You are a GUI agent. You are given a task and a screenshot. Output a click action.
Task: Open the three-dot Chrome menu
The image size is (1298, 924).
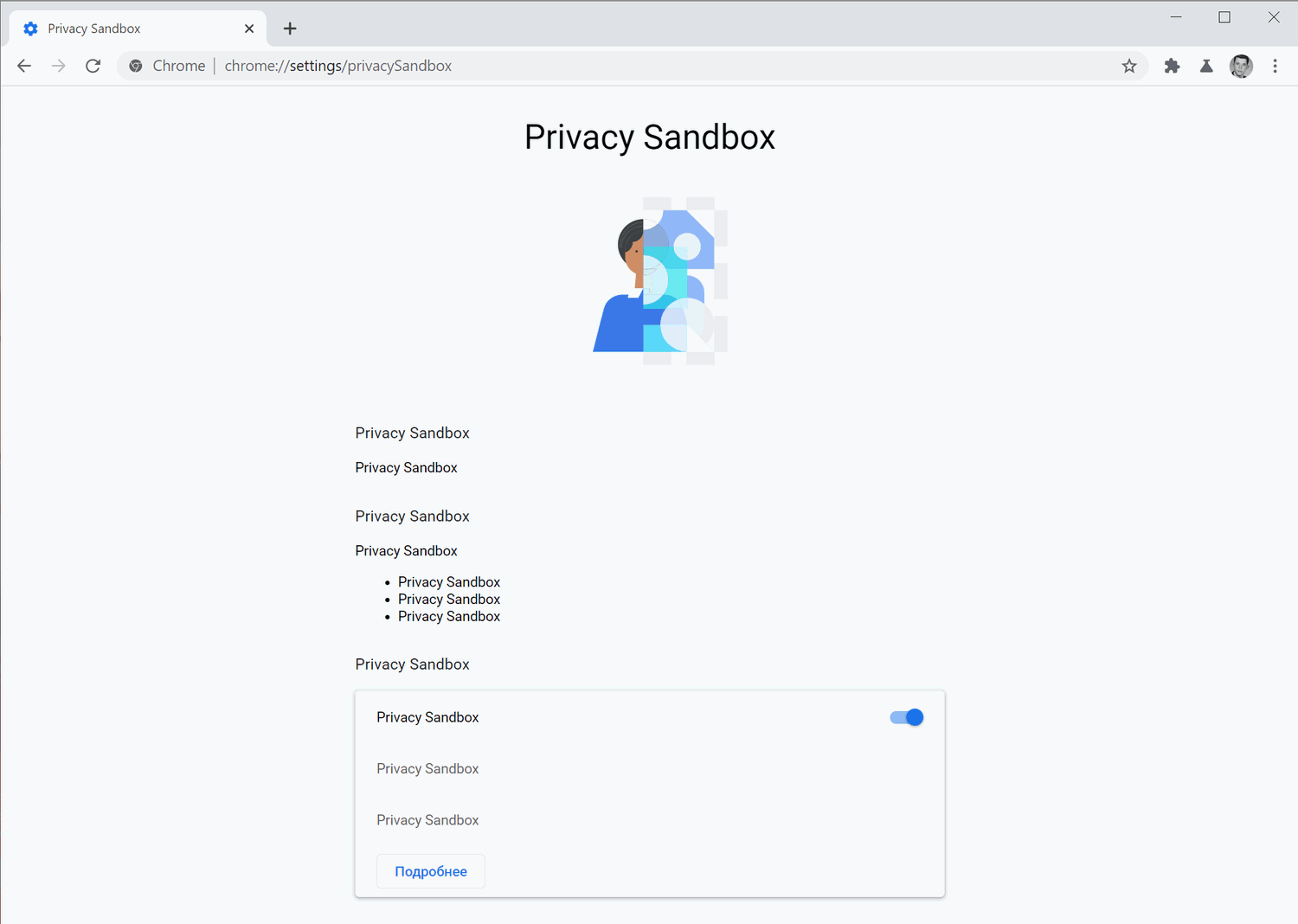pyautogui.click(x=1275, y=66)
